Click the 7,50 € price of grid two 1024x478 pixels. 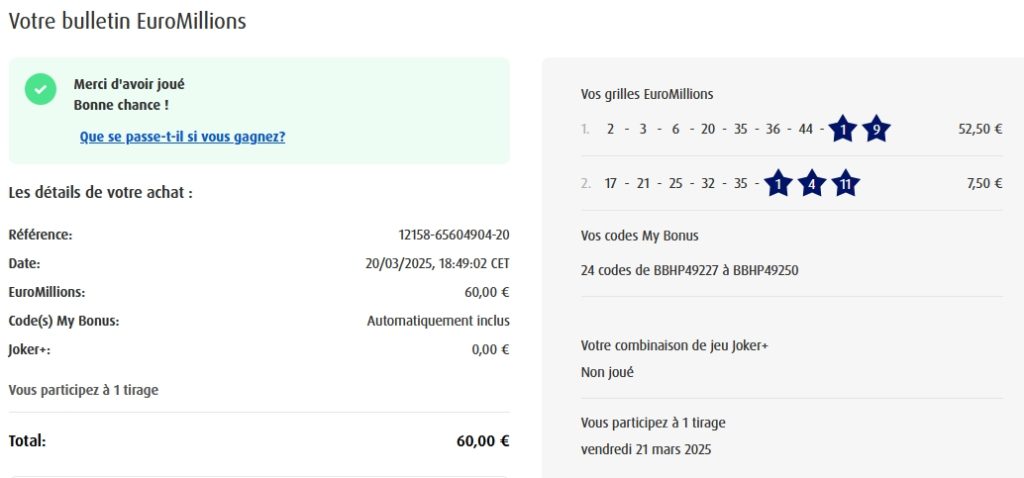point(984,184)
